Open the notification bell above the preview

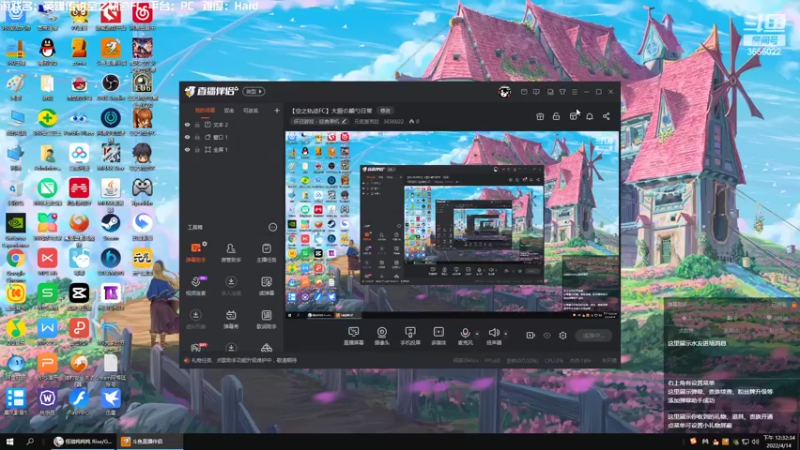[589, 116]
